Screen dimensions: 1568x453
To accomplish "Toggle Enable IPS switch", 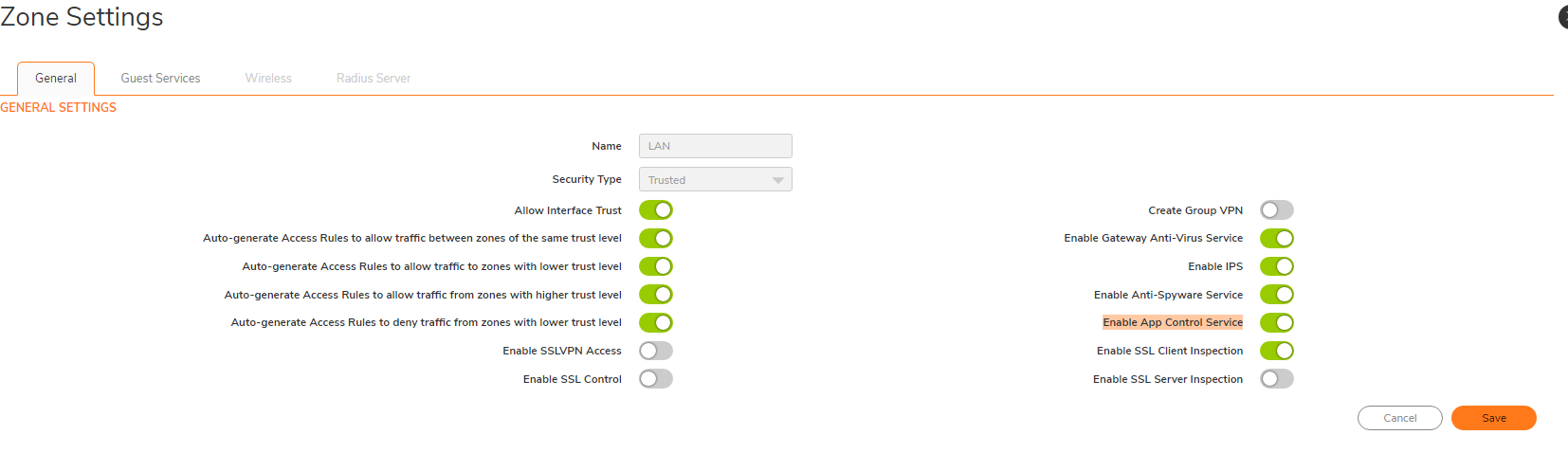I will click(1276, 266).
